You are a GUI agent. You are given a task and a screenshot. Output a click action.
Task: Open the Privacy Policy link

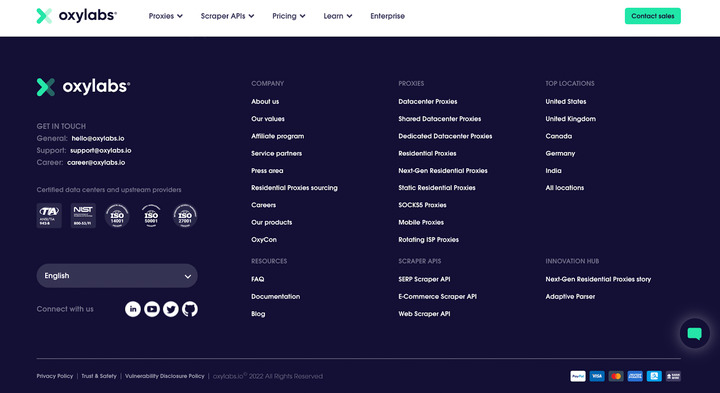[55, 376]
